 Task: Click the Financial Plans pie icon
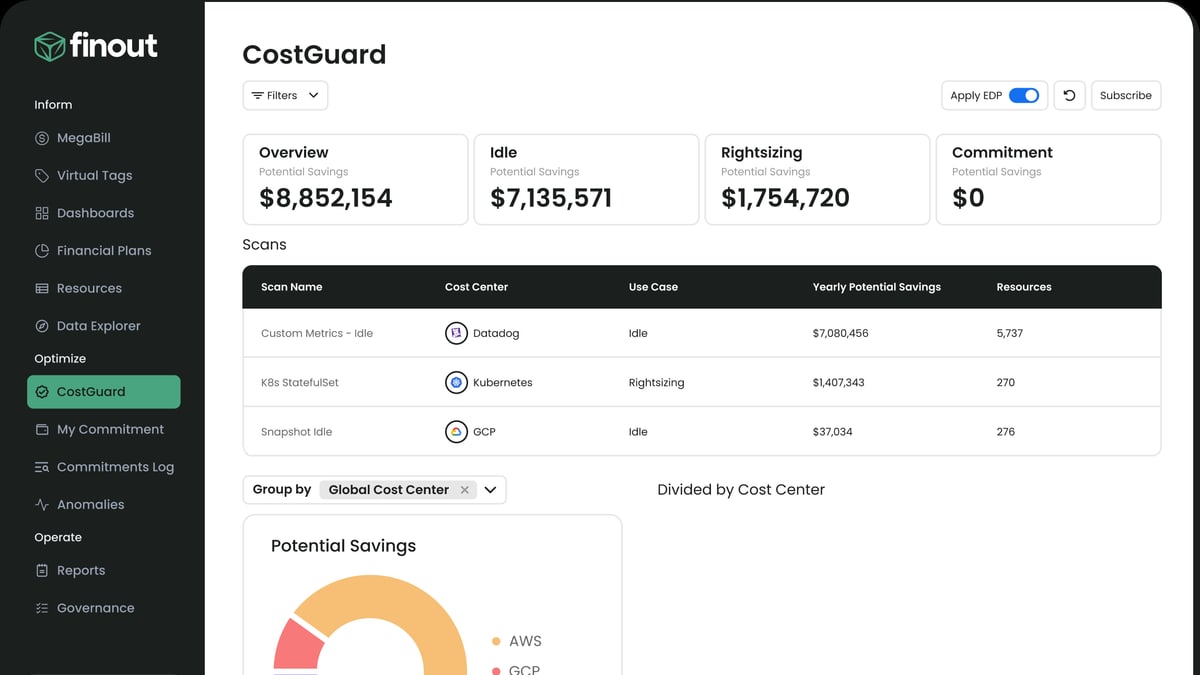[x=42, y=251]
